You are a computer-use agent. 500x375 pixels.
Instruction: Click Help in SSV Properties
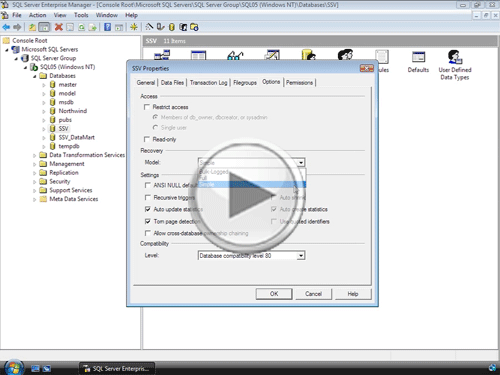point(353,294)
